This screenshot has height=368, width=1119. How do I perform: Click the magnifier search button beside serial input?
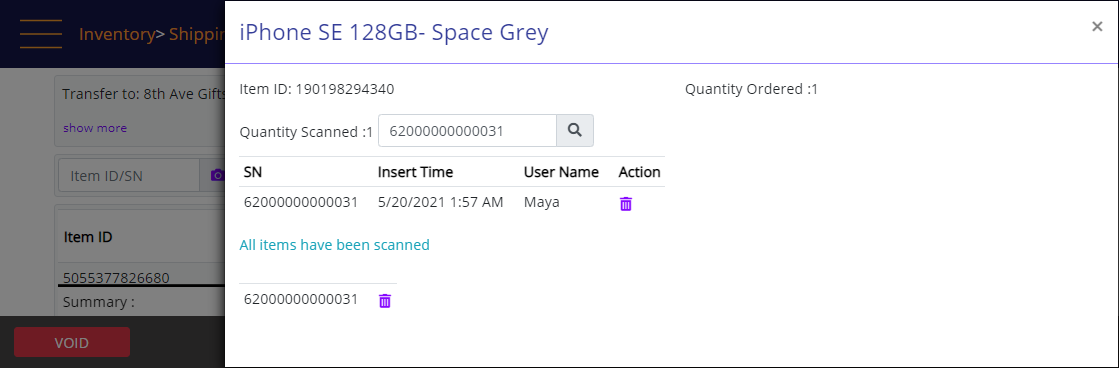point(574,131)
